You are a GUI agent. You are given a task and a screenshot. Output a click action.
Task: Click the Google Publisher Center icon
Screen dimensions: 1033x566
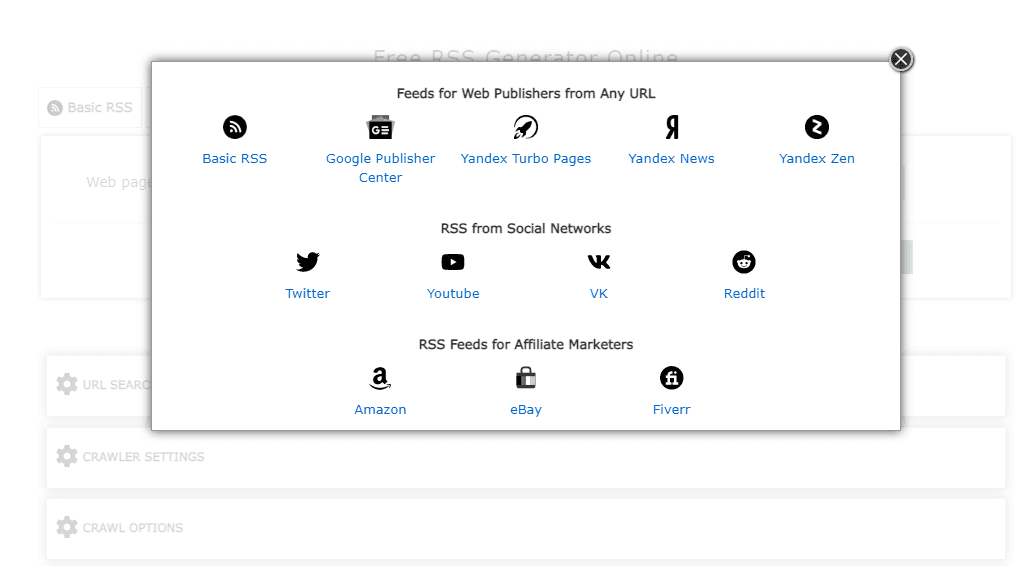point(380,127)
